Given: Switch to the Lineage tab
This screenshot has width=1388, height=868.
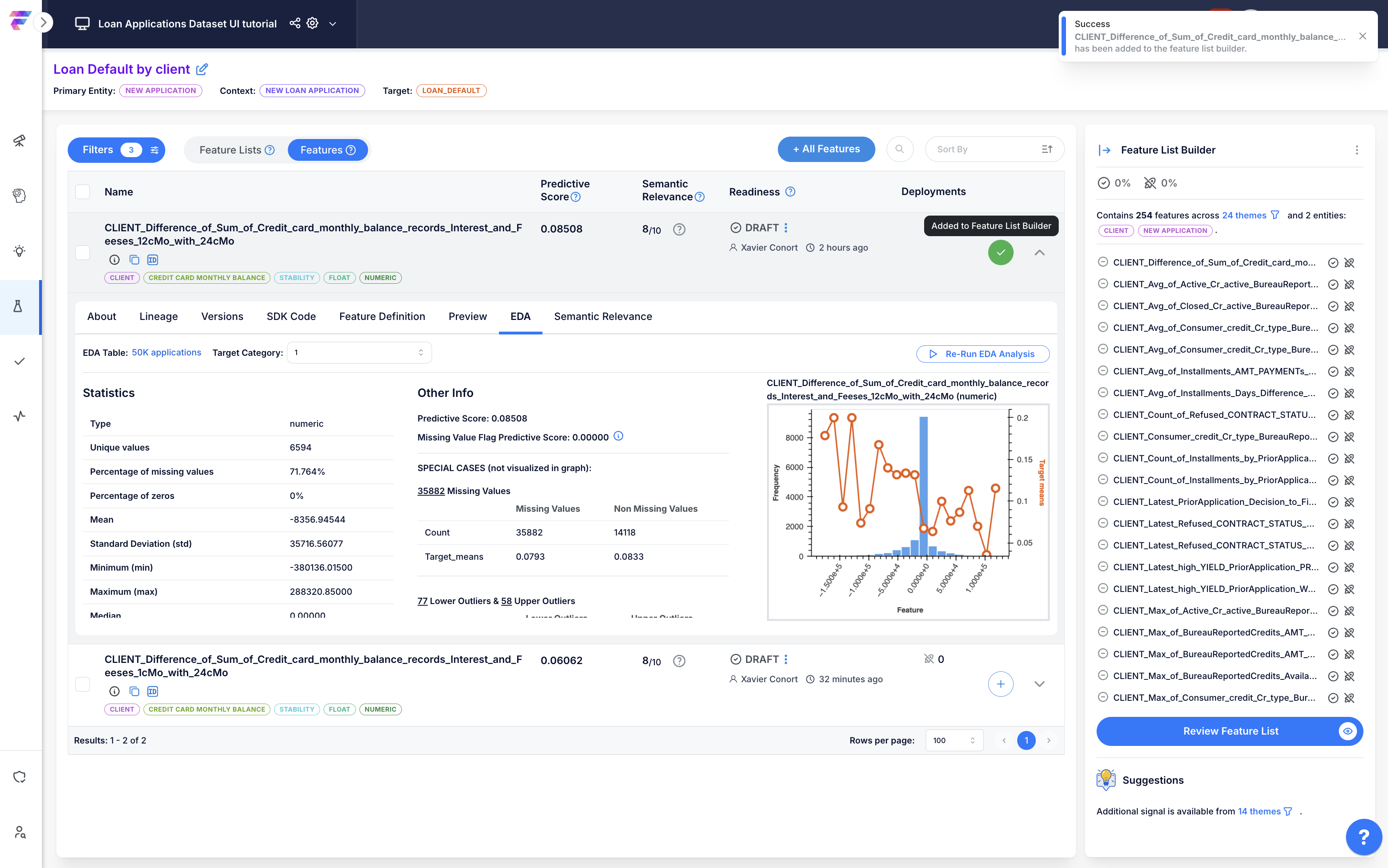Looking at the screenshot, I should tap(158, 316).
